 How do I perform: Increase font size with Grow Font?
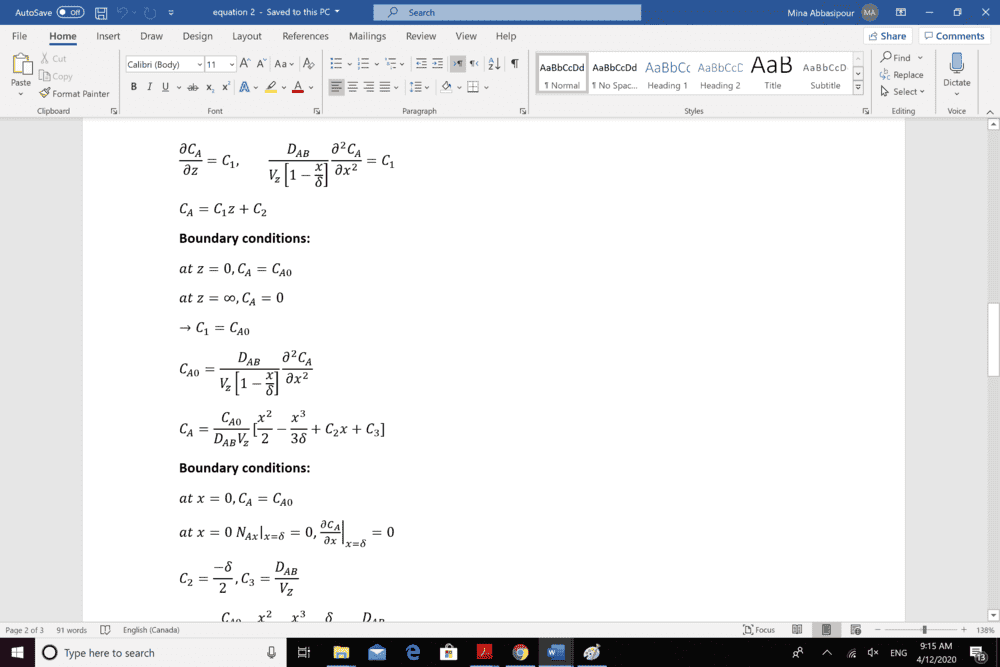point(245,64)
